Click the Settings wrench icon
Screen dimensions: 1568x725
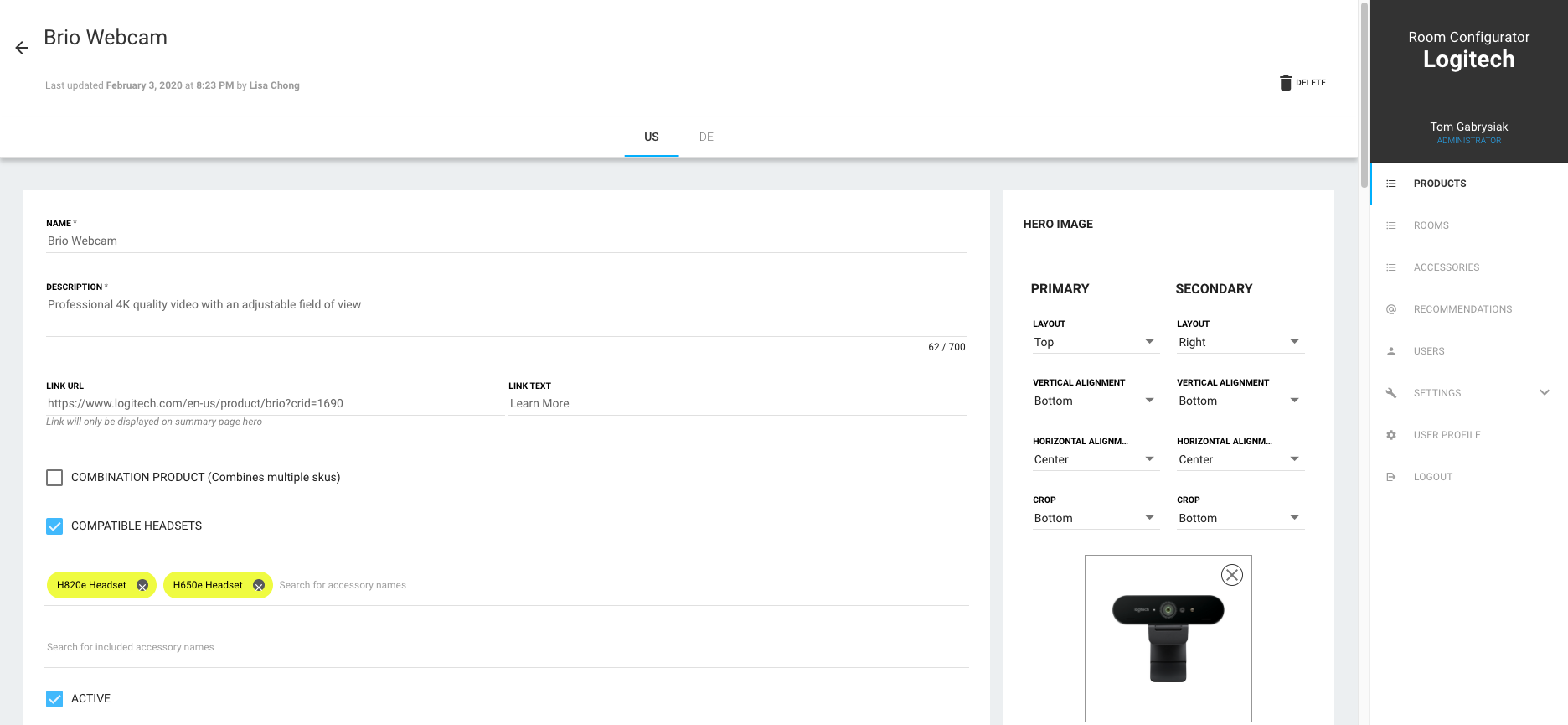(x=1391, y=393)
